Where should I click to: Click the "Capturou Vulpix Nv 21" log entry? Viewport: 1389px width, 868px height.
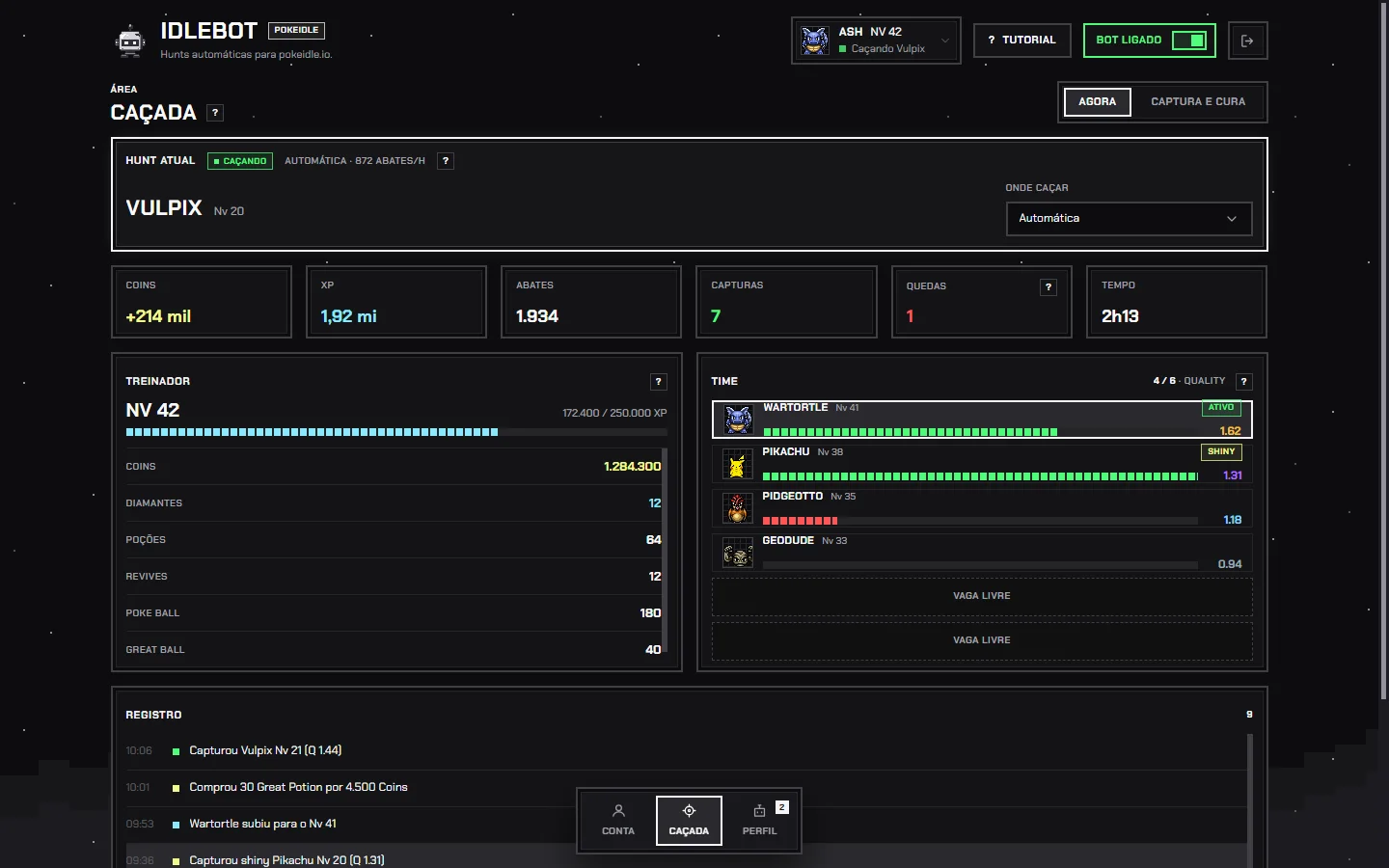click(686, 751)
